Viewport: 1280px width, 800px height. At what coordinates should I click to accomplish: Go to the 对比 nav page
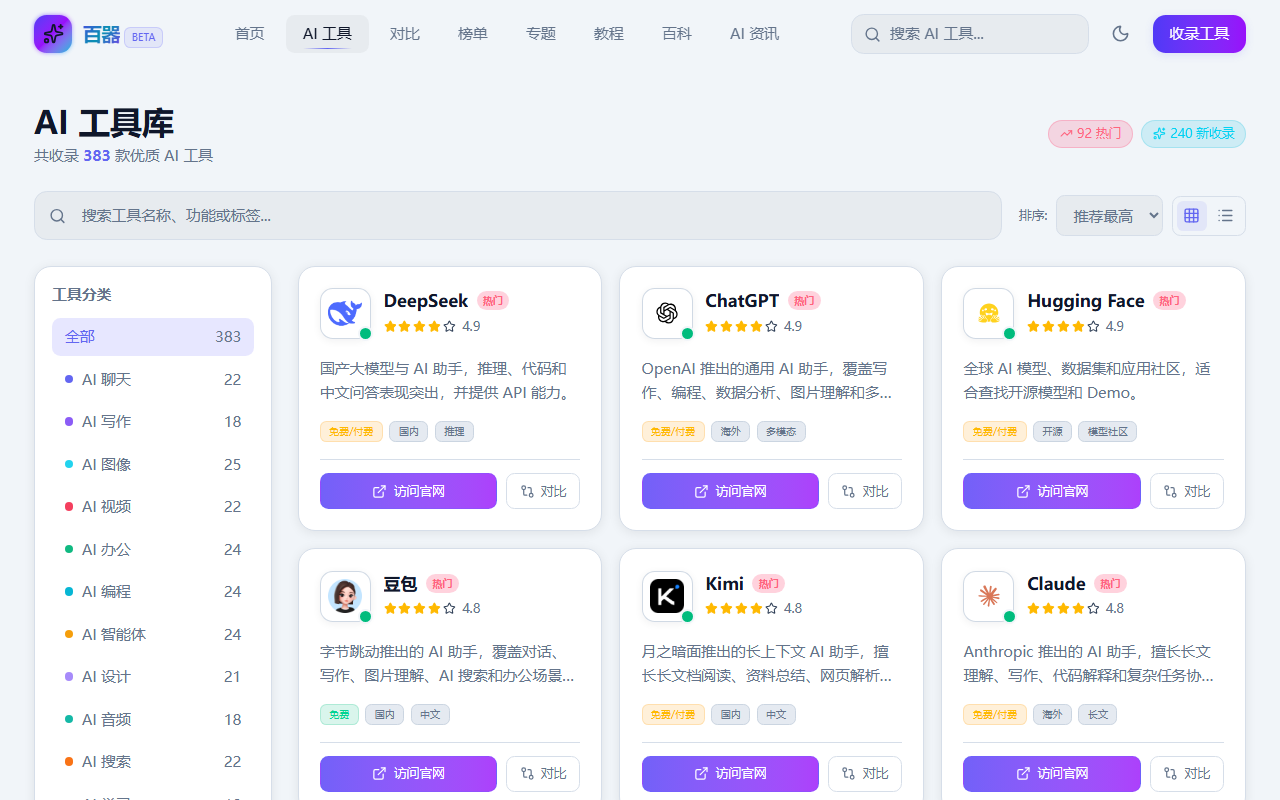click(405, 34)
